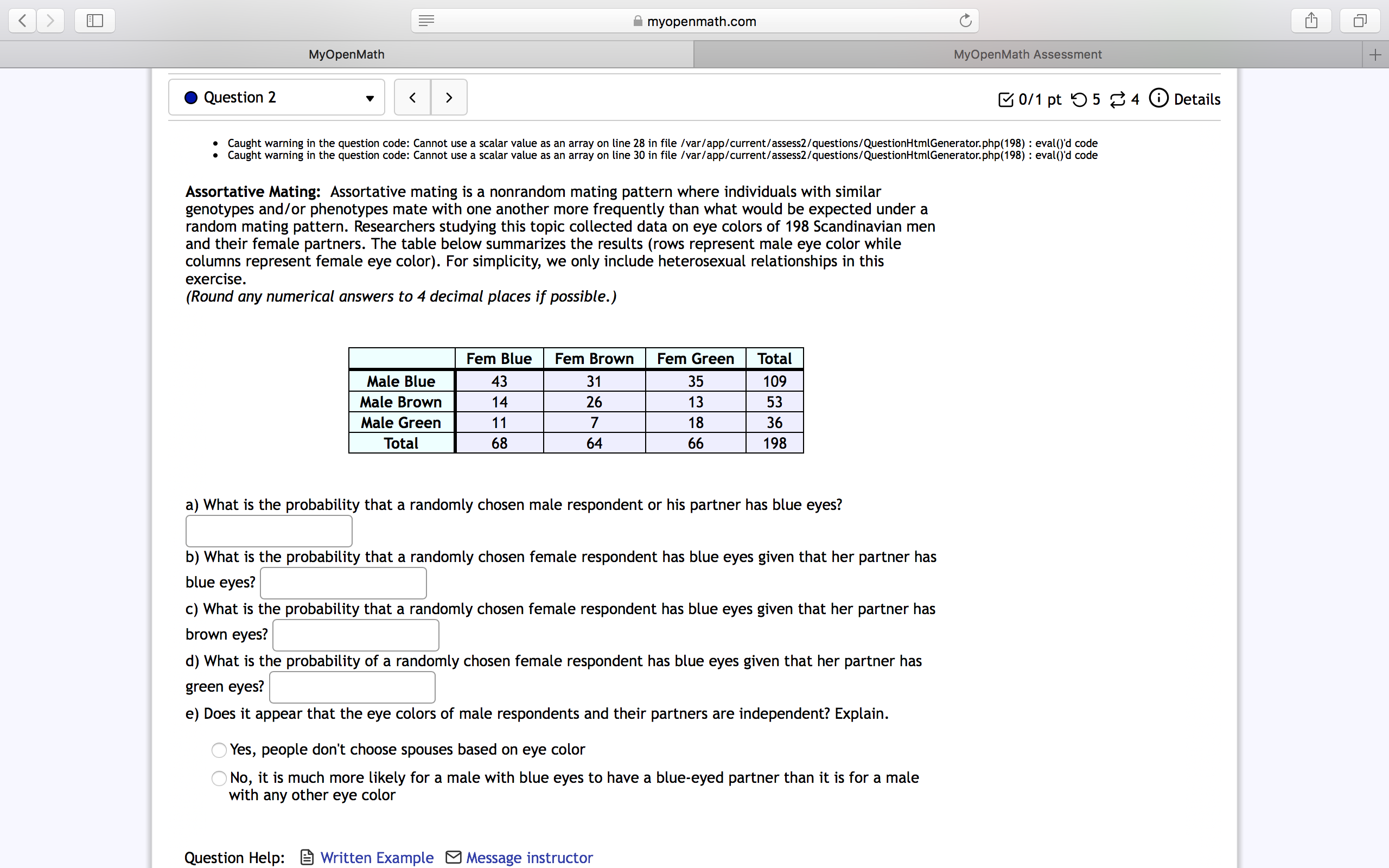Open the Question 2 dropdown selector
The height and width of the screenshot is (868, 1389).
click(277, 98)
